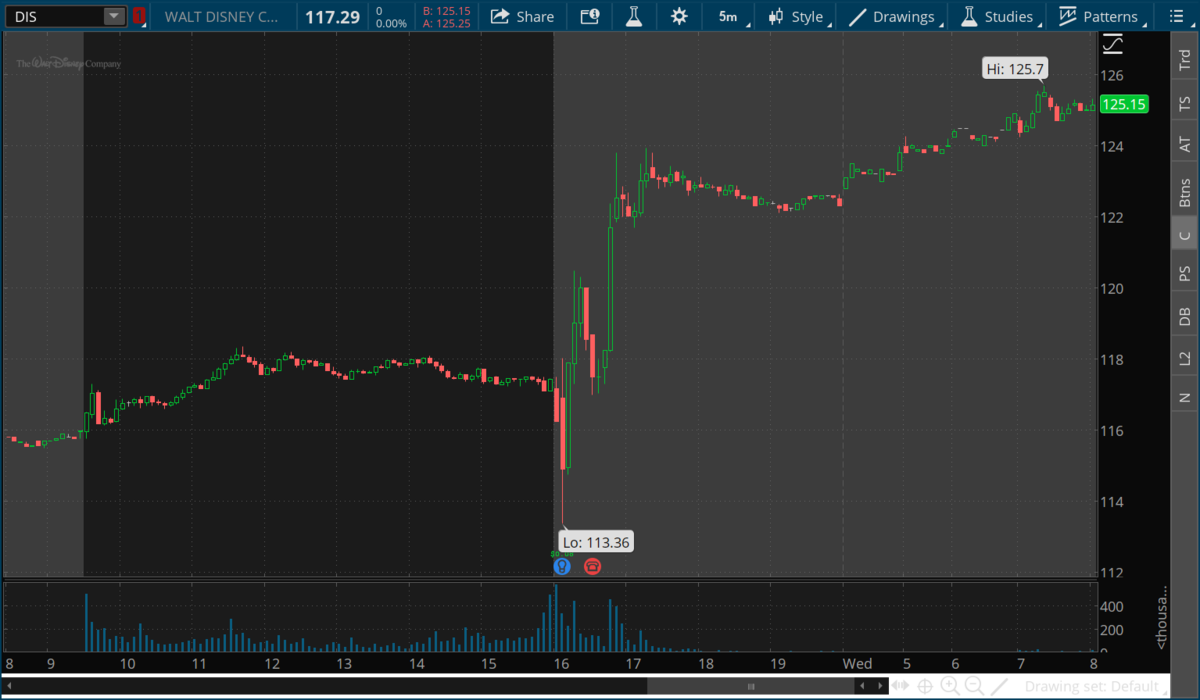Click scrollbar right arrow

tap(880, 686)
